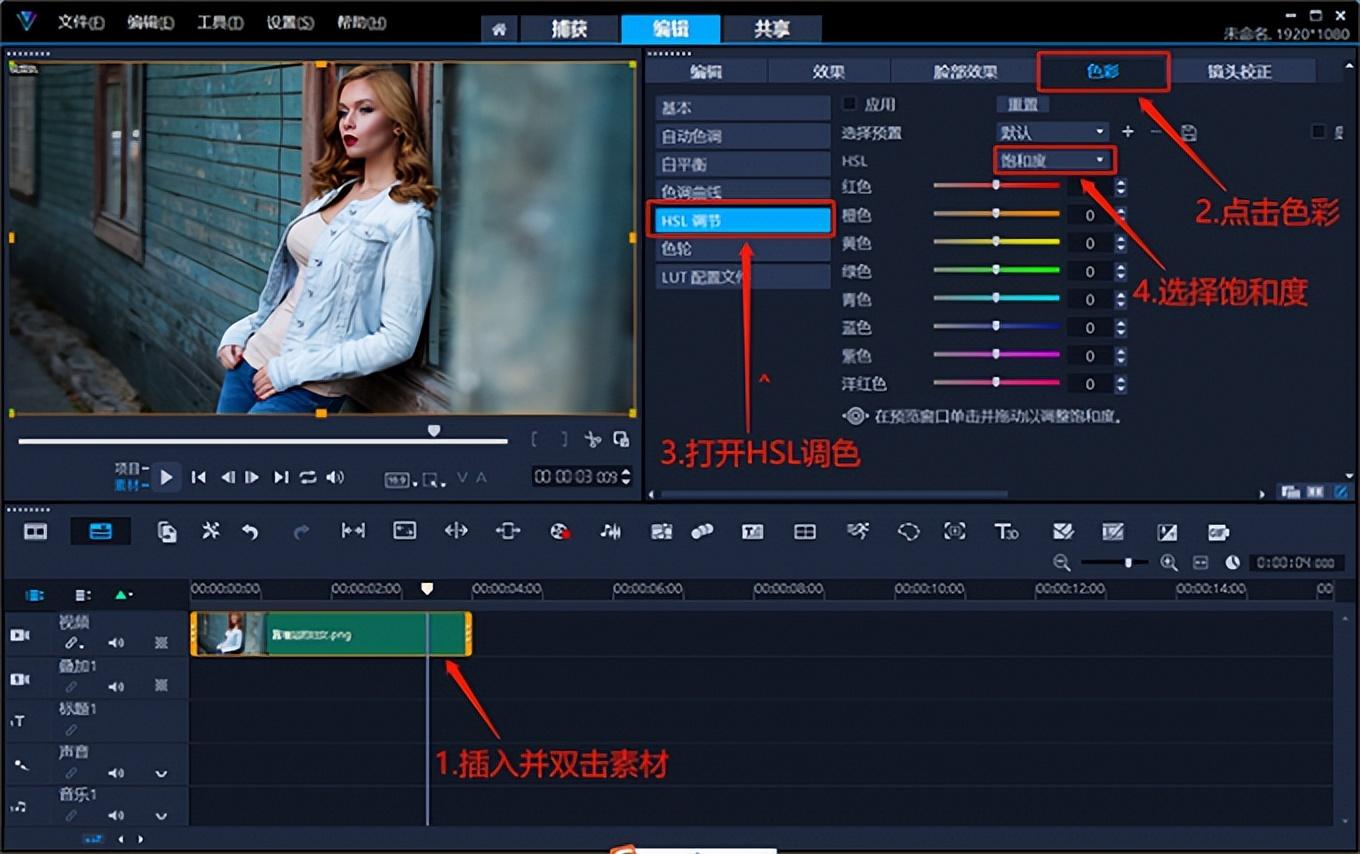1360x854 pixels.
Task: Click the 红色 value stepper arrows
Action: [x=1121, y=187]
